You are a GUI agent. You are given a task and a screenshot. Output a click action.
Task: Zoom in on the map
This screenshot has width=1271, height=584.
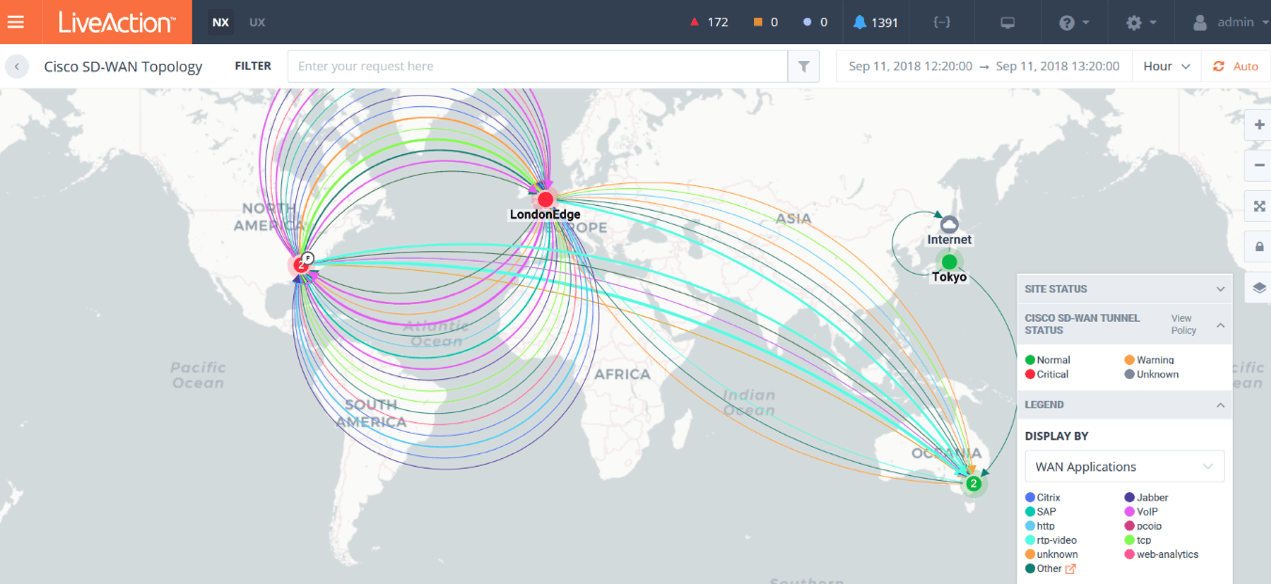(x=1259, y=126)
